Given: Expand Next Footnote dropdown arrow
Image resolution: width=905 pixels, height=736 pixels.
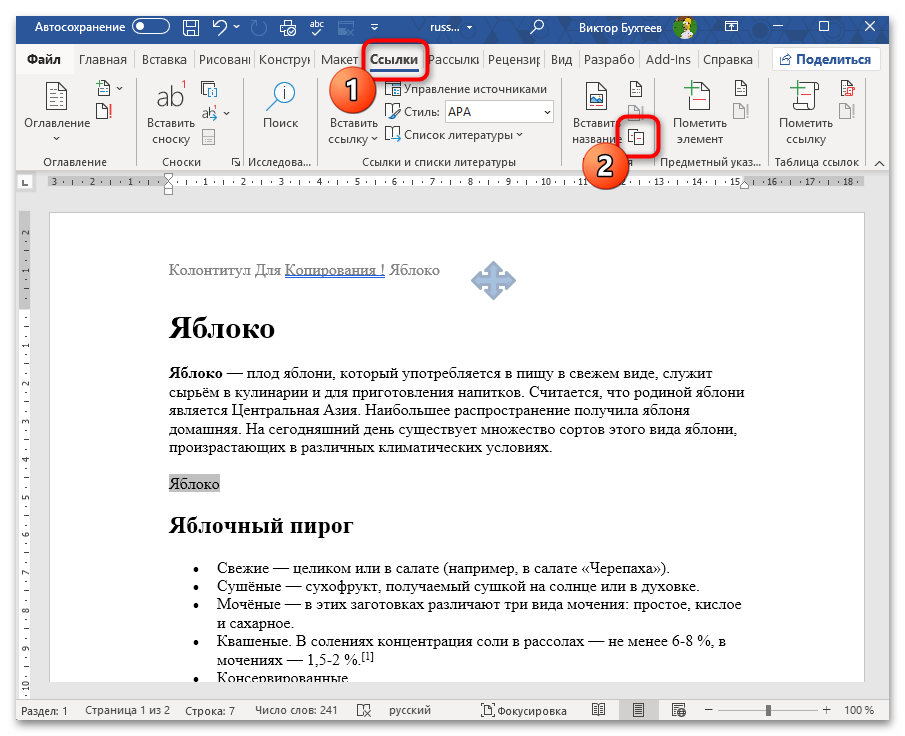Looking at the screenshot, I should 226,113.
